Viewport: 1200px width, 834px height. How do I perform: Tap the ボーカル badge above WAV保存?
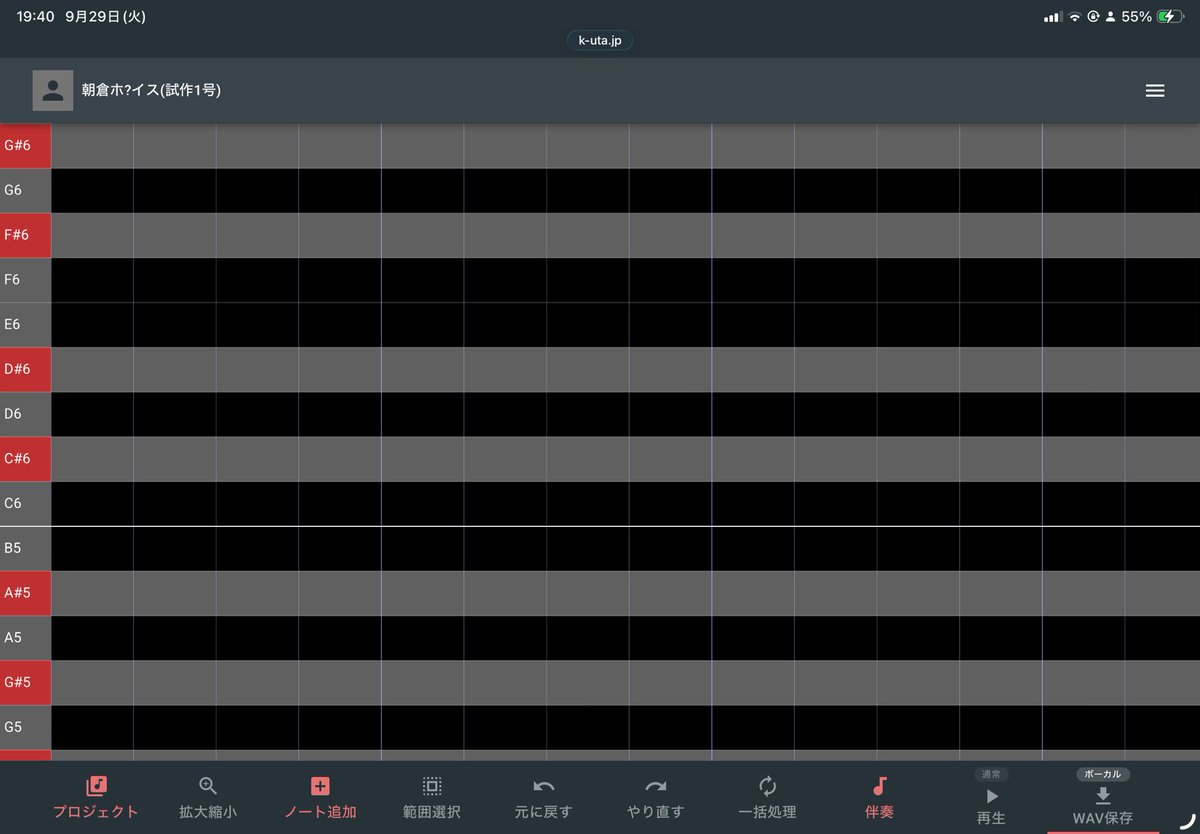(x=1103, y=774)
